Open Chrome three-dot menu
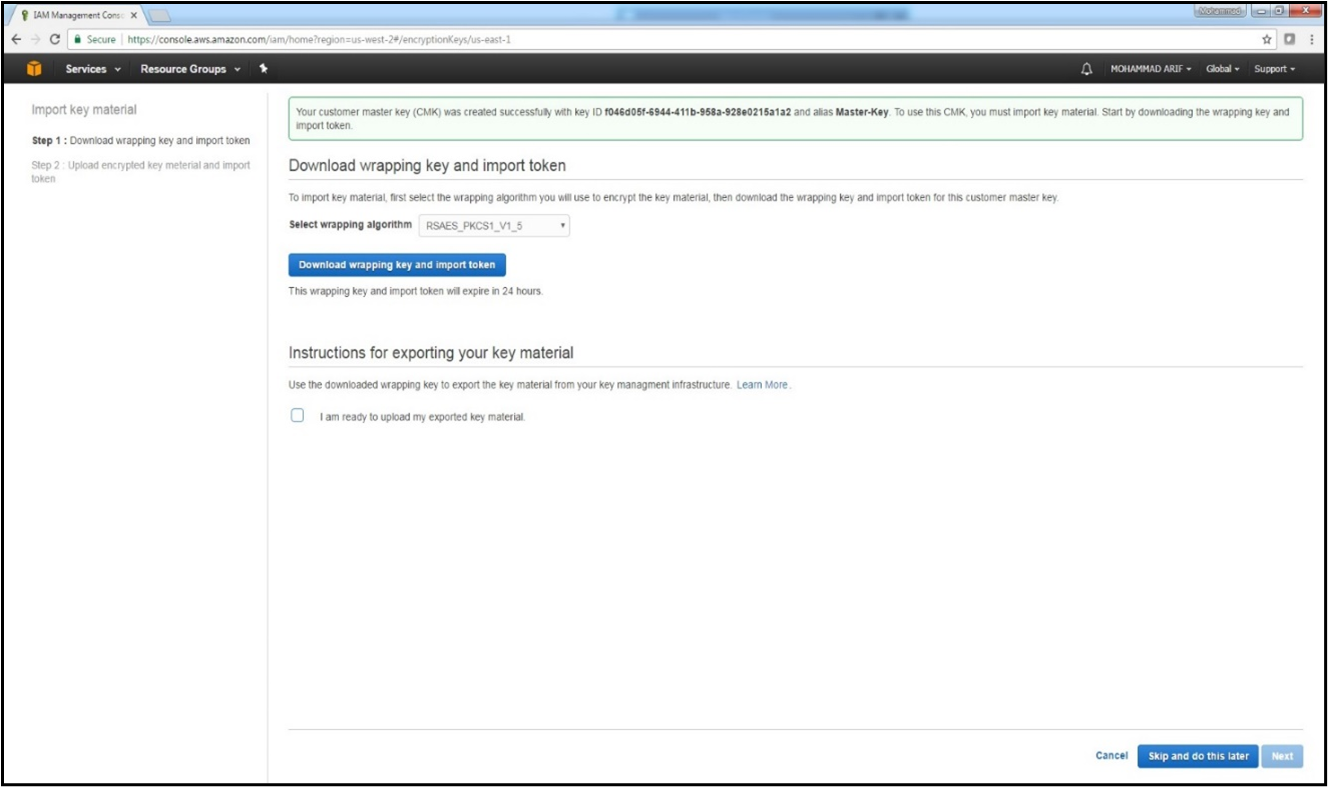1328x787 pixels. point(1312,39)
